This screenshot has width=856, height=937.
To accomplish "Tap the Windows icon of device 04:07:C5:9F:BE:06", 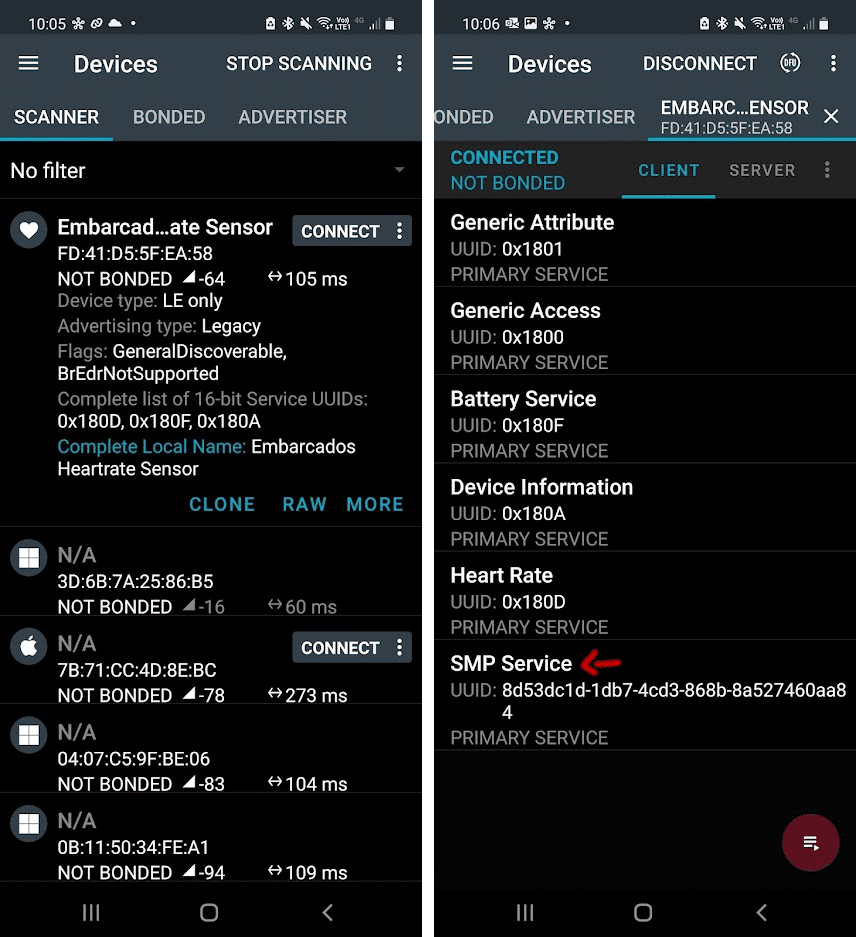I will [x=28, y=734].
